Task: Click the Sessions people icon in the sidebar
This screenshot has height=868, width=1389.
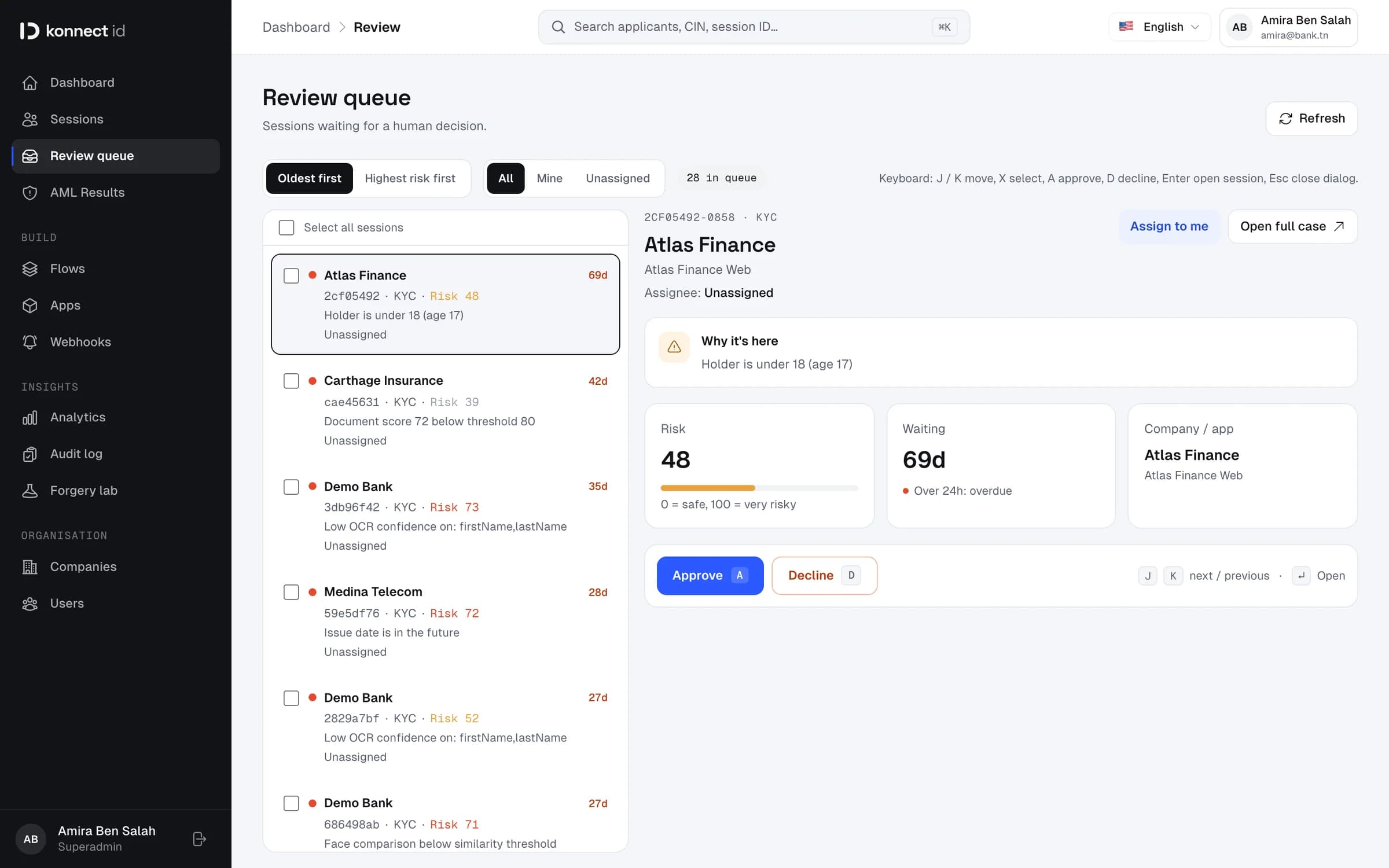Action: pyautogui.click(x=30, y=119)
